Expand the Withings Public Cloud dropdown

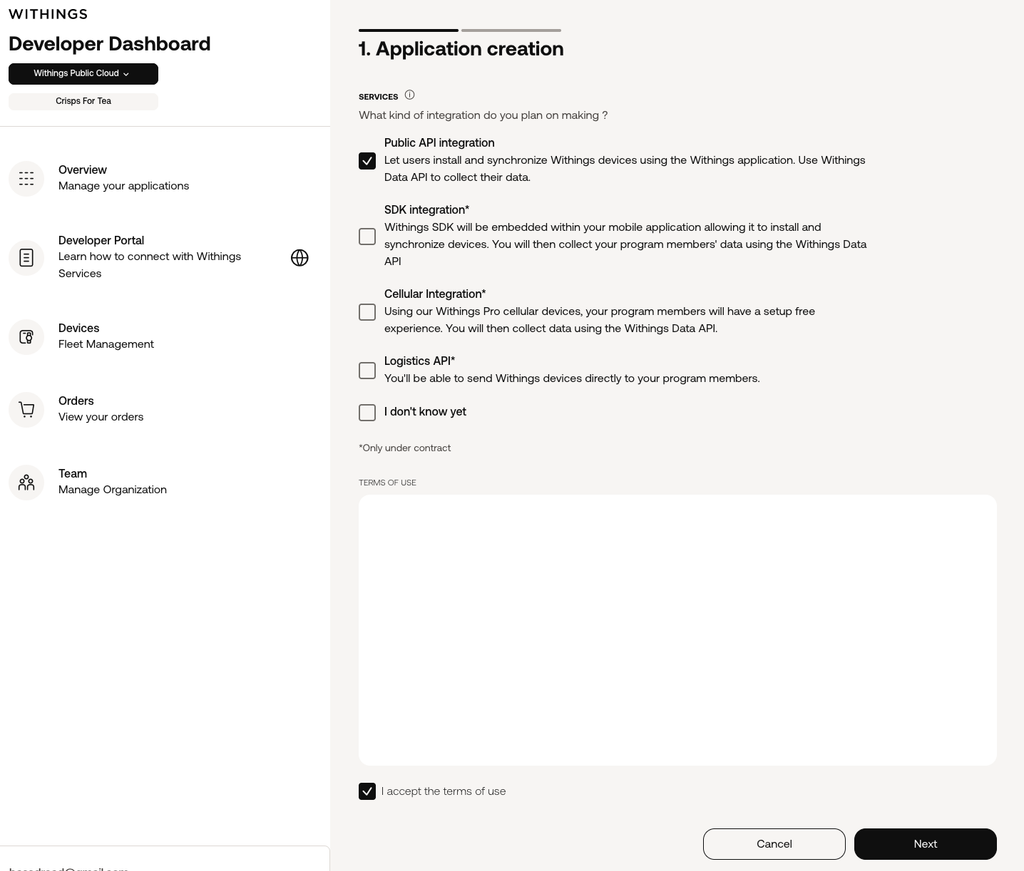[x=83, y=74]
